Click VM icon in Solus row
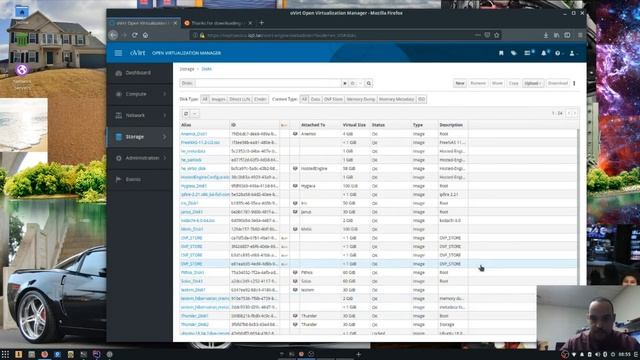This screenshot has height=360, width=640. pyautogui.click(x=295, y=281)
